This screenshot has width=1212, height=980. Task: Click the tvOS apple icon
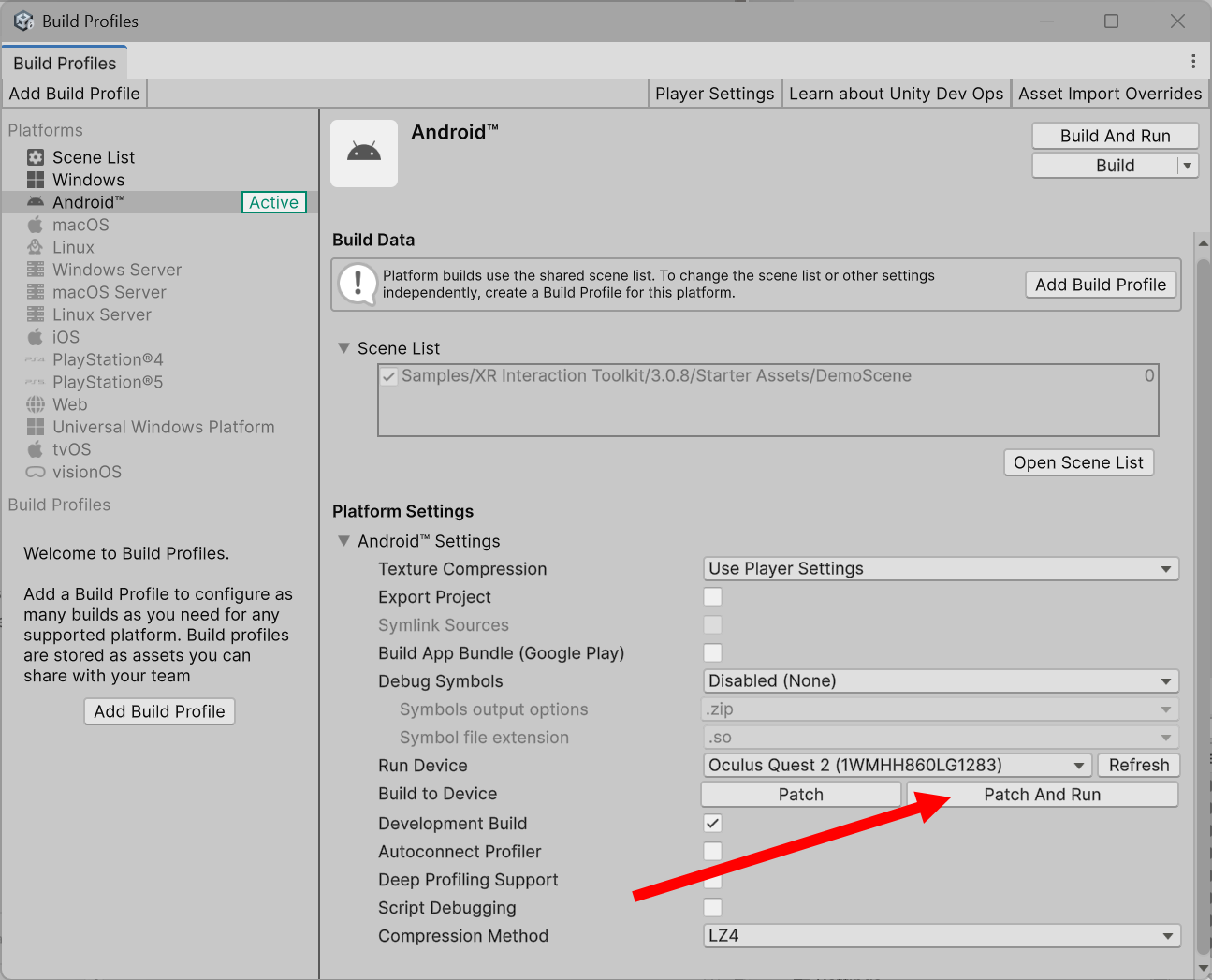pyautogui.click(x=36, y=449)
